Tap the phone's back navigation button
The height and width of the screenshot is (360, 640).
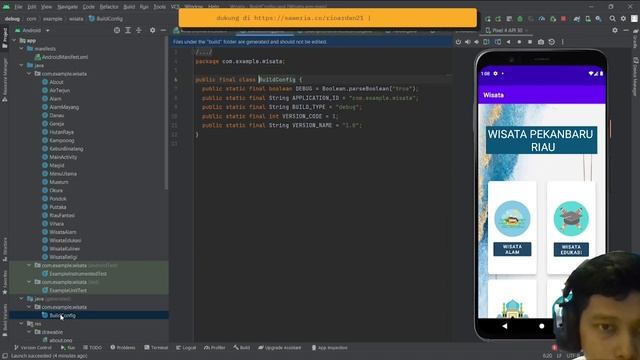(x=505, y=326)
